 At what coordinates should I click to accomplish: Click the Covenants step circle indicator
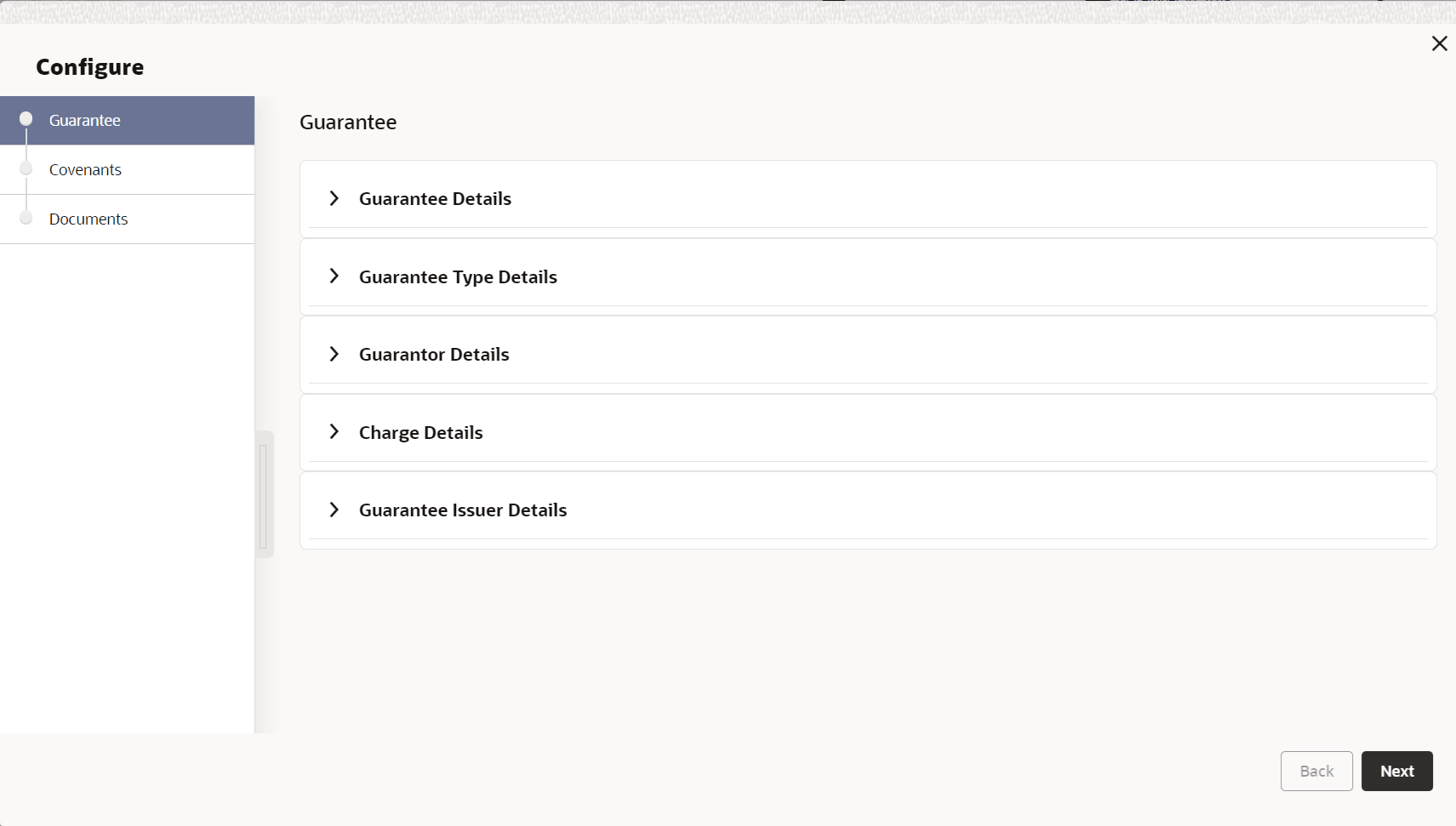tap(26, 168)
